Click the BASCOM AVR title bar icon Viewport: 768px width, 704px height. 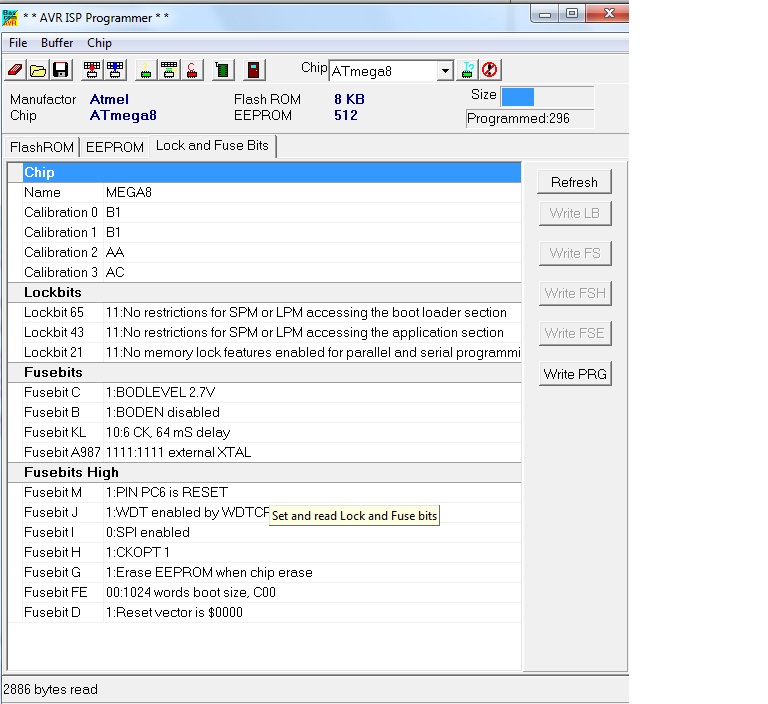[10, 17]
